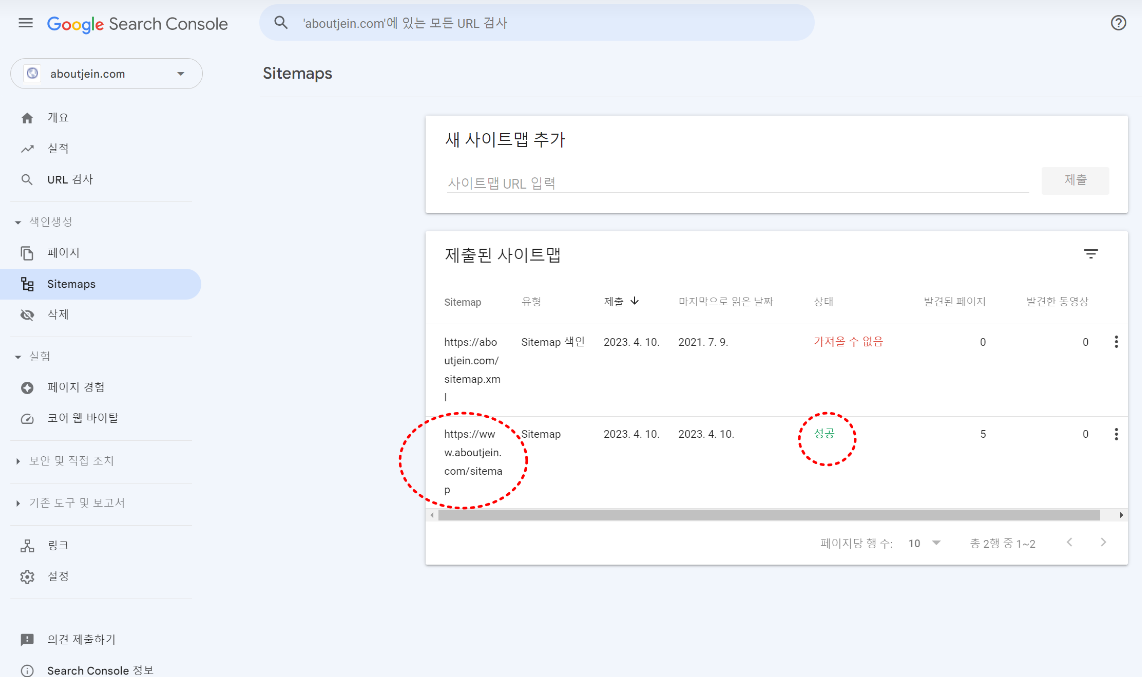Click the Sitemaps tree icon in sidebar
Image resolution: width=1142 pixels, height=677 pixels.
coord(27,284)
